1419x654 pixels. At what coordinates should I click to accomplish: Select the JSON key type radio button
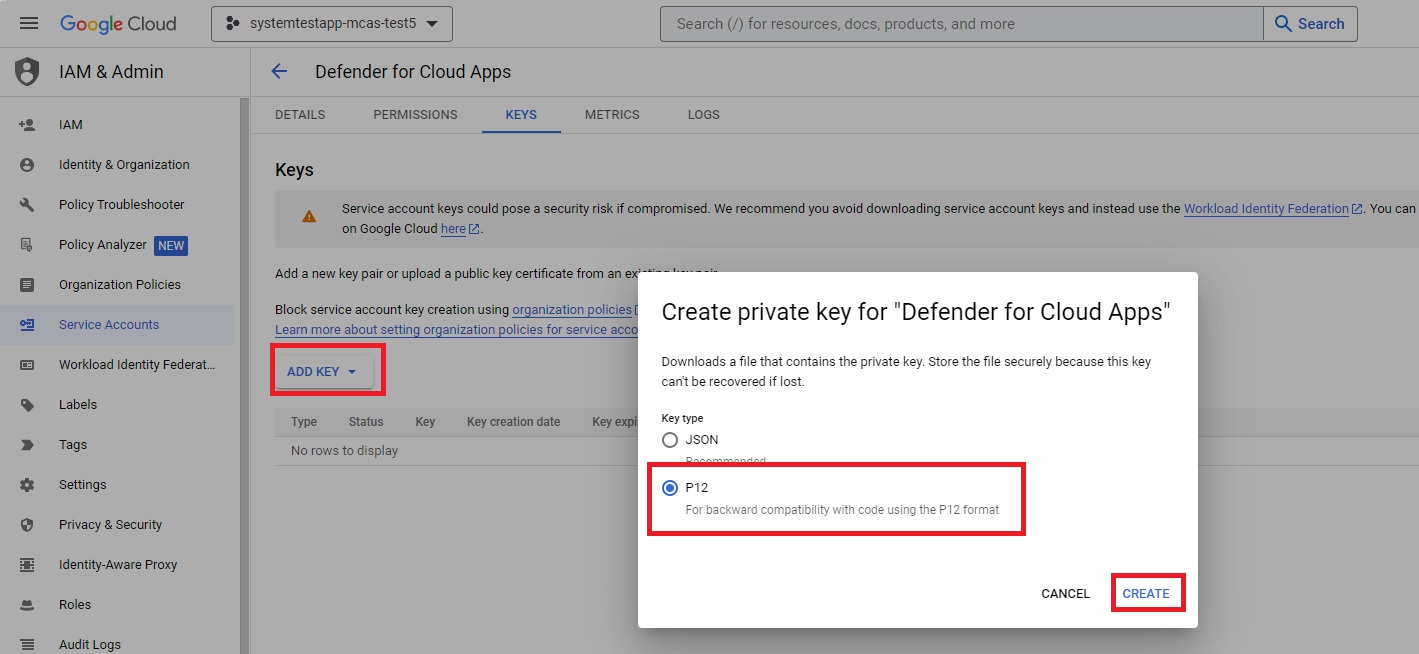(670, 440)
